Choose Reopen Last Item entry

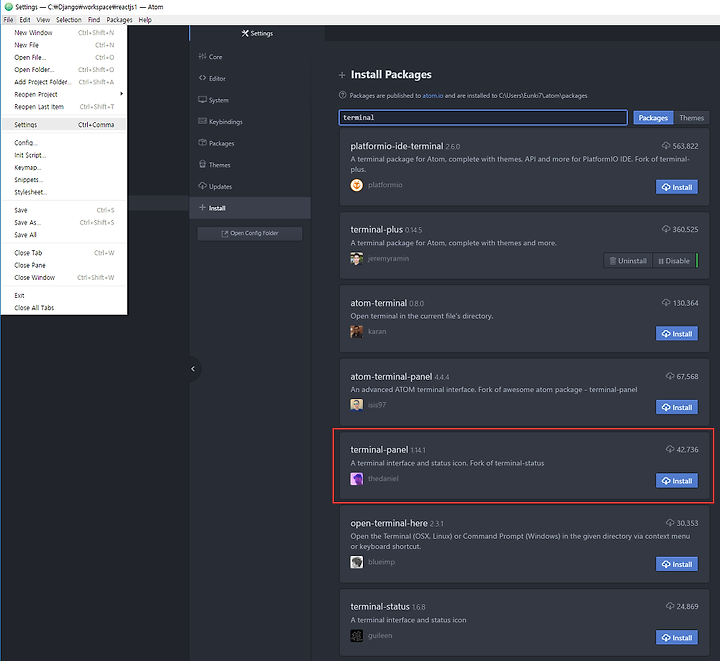point(64,107)
